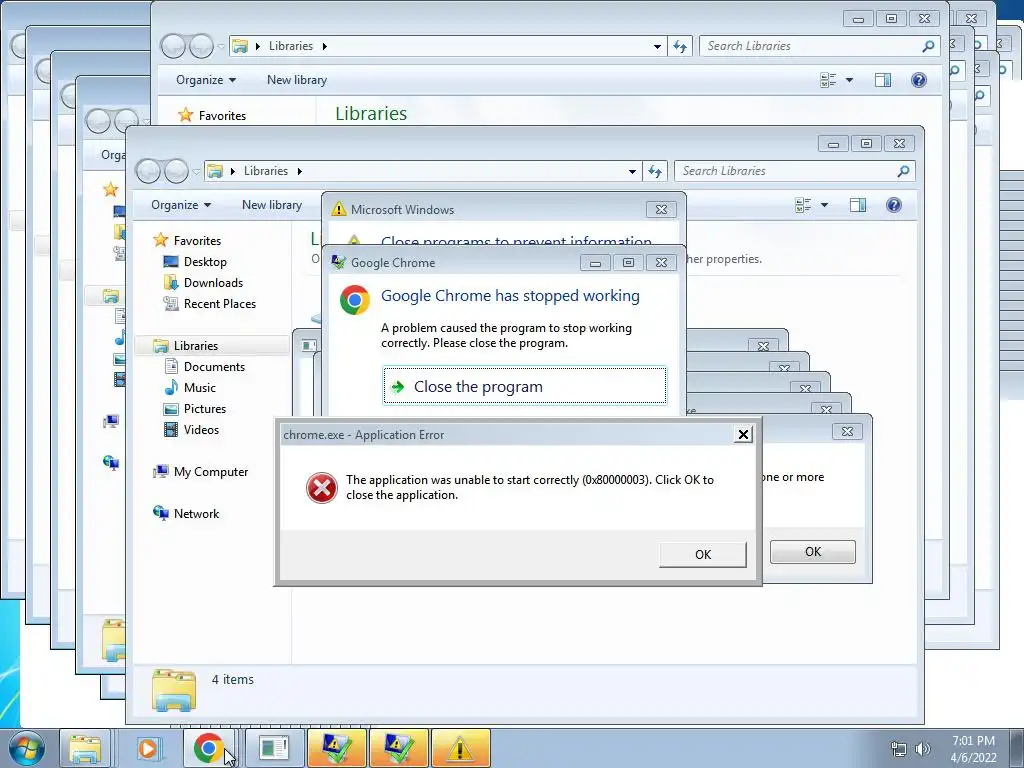
Task: Open Downloads in the Favorites list
Action: [213, 283]
